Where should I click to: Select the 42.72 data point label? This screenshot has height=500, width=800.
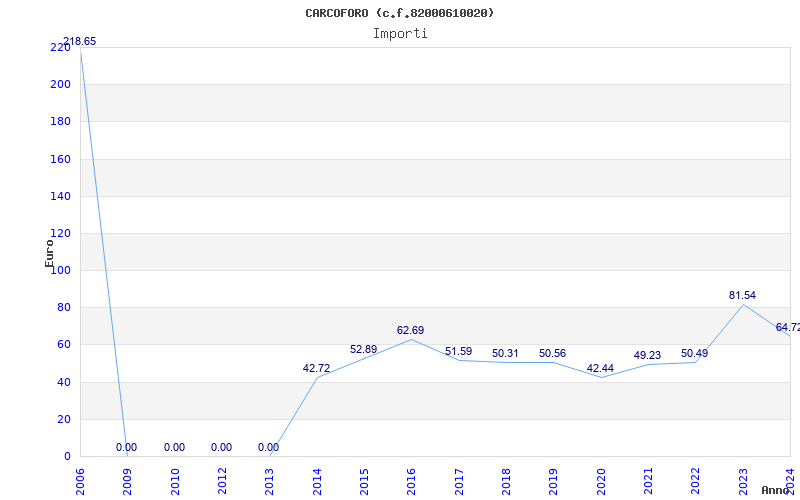click(316, 368)
